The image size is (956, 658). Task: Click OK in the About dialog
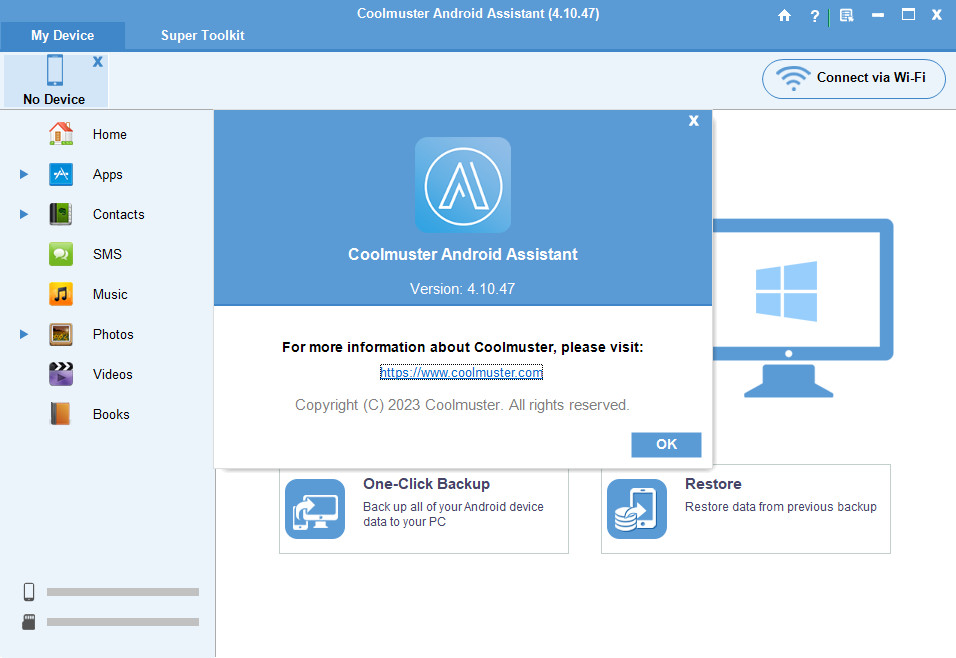point(666,445)
